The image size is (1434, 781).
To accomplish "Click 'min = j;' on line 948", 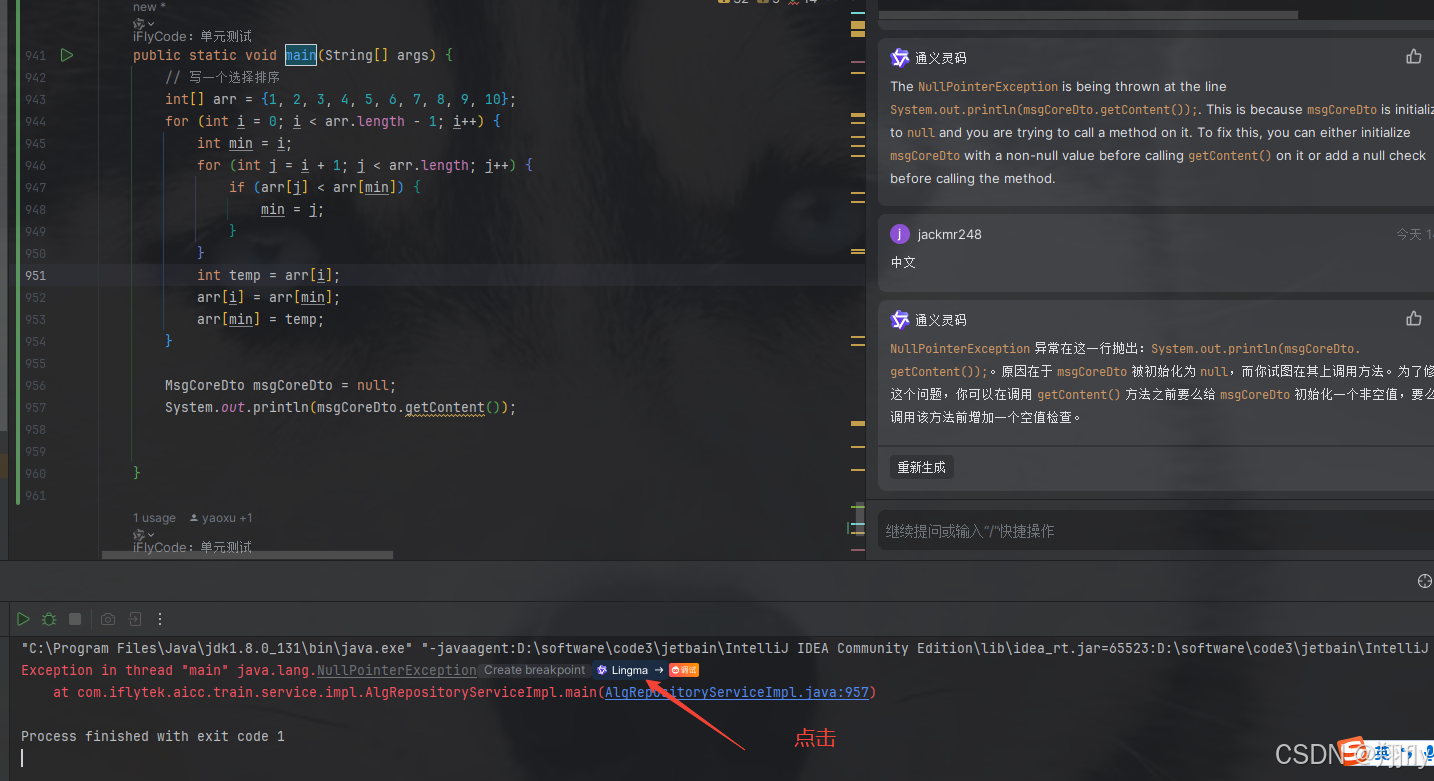I will coord(293,209).
